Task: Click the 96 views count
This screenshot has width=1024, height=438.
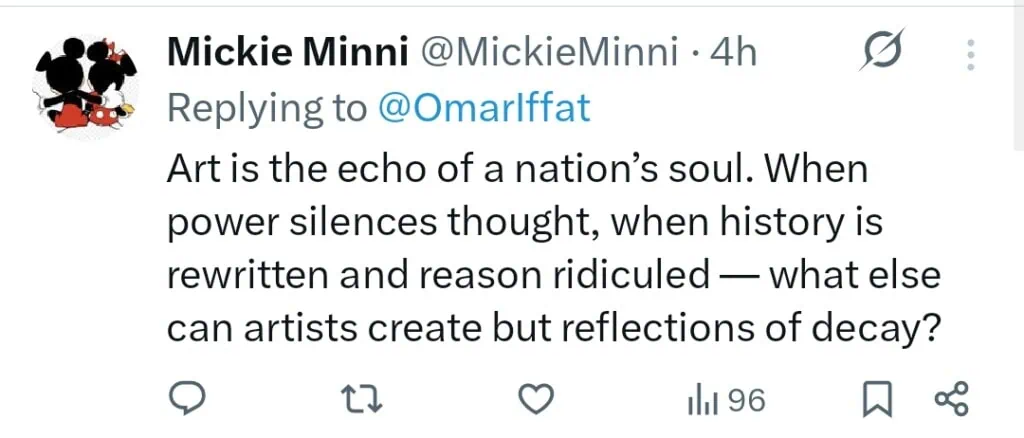Action: click(x=745, y=402)
